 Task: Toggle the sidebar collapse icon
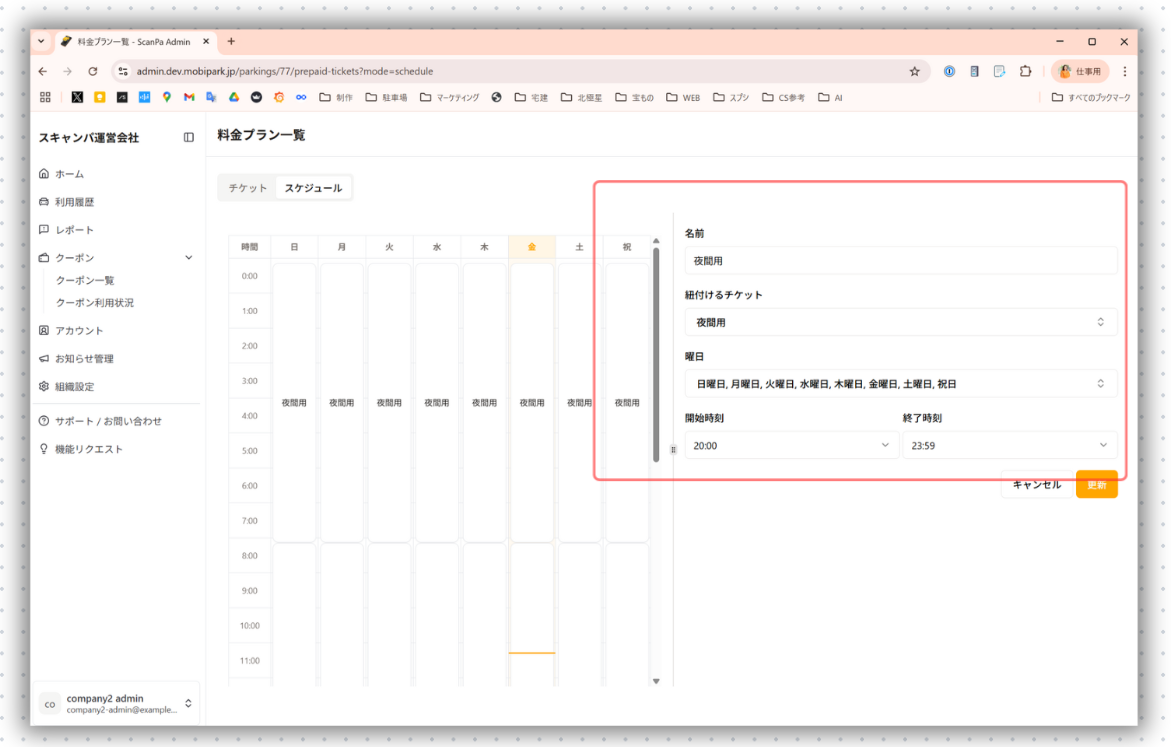188,137
